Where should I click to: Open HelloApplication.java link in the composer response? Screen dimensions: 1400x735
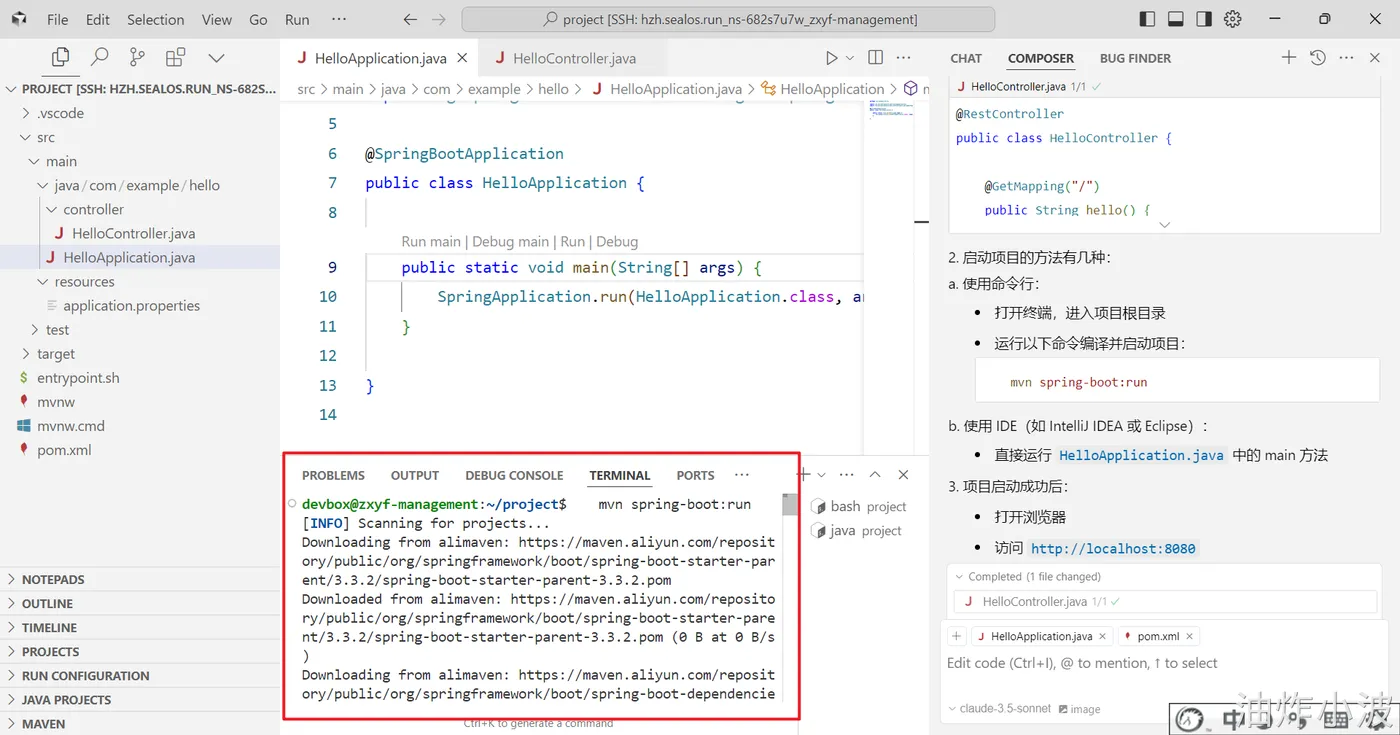pyautogui.click(x=1141, y=455)
